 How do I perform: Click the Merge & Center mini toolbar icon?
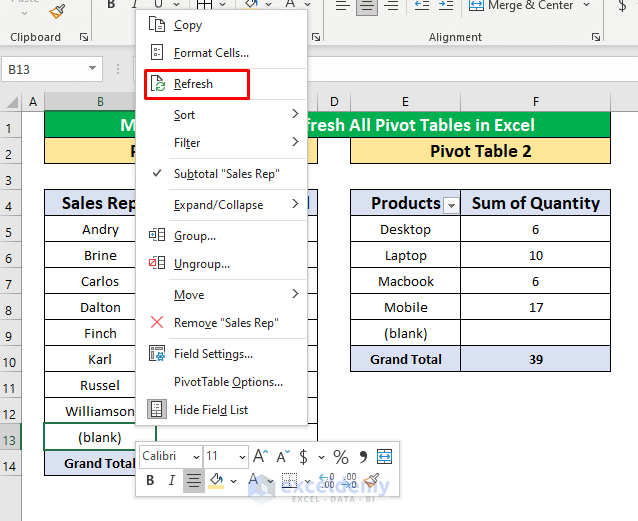click(384, 456)
